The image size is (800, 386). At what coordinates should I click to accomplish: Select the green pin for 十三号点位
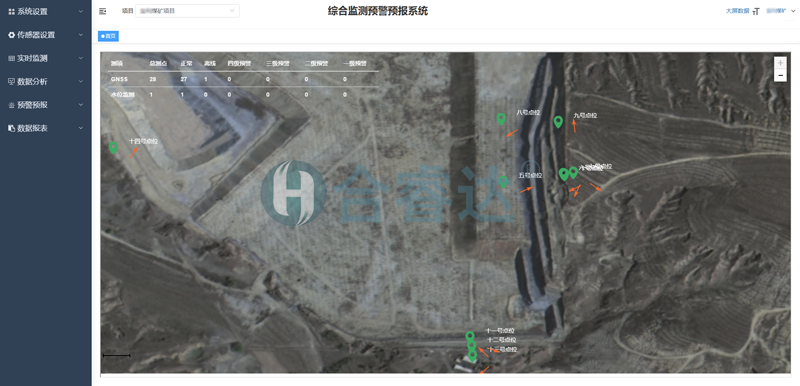pyautogui.click(x=472, y=355)
